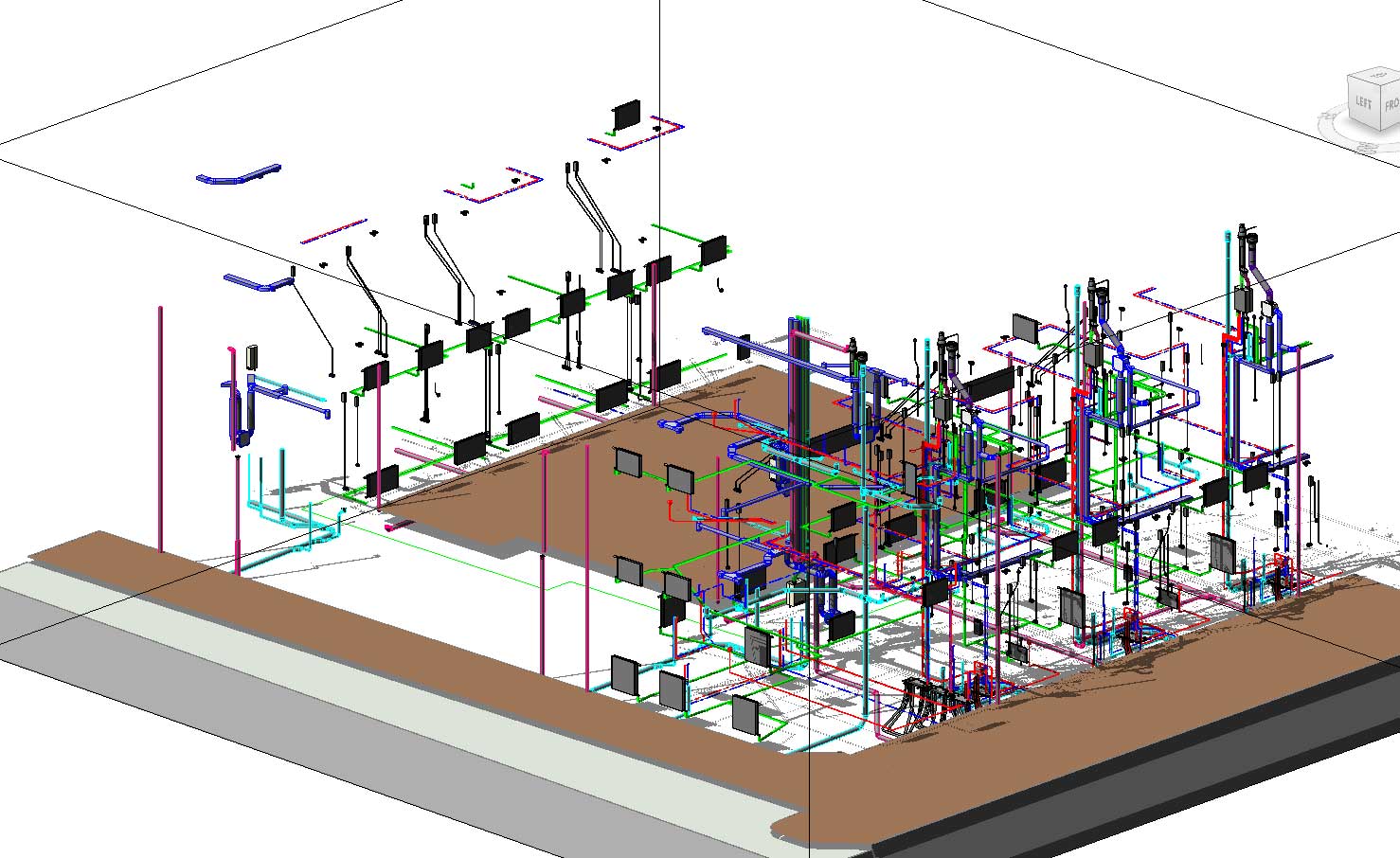
Task: Click the LEFT face of the ViewCube
Action: [1362, 101]
